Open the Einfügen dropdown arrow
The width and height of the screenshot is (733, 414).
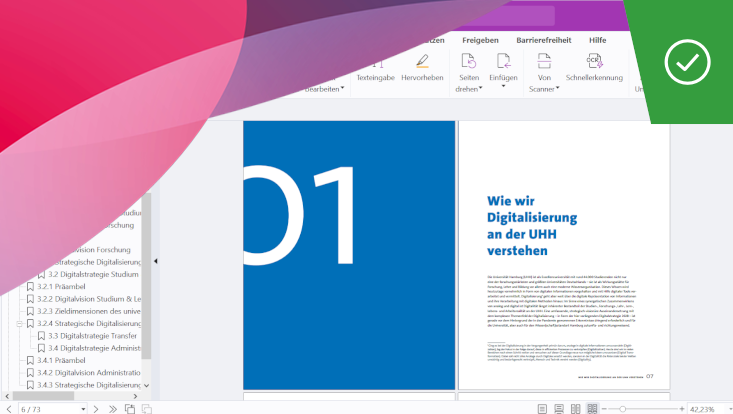[x=503, y=86]
